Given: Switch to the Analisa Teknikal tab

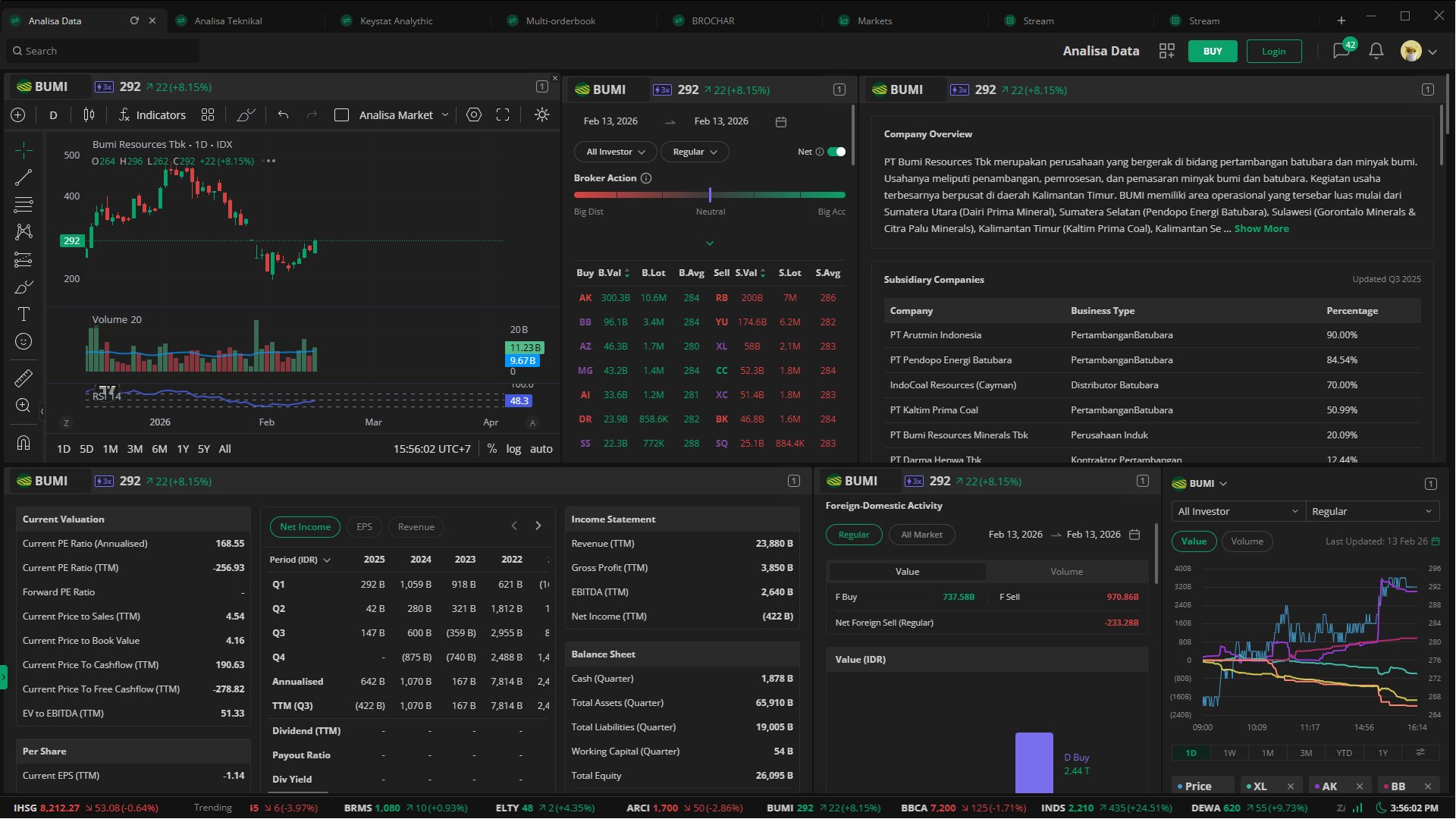Looking at the screenshot, I should click(227, 20).
